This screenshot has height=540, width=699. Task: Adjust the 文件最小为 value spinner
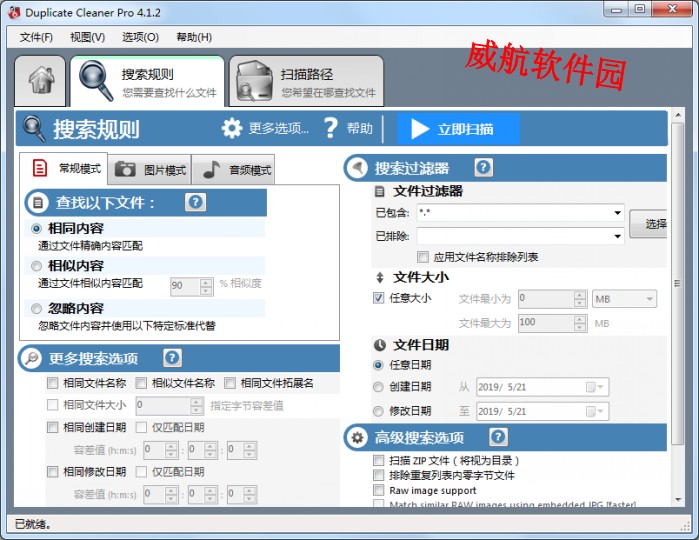[580, 299]
